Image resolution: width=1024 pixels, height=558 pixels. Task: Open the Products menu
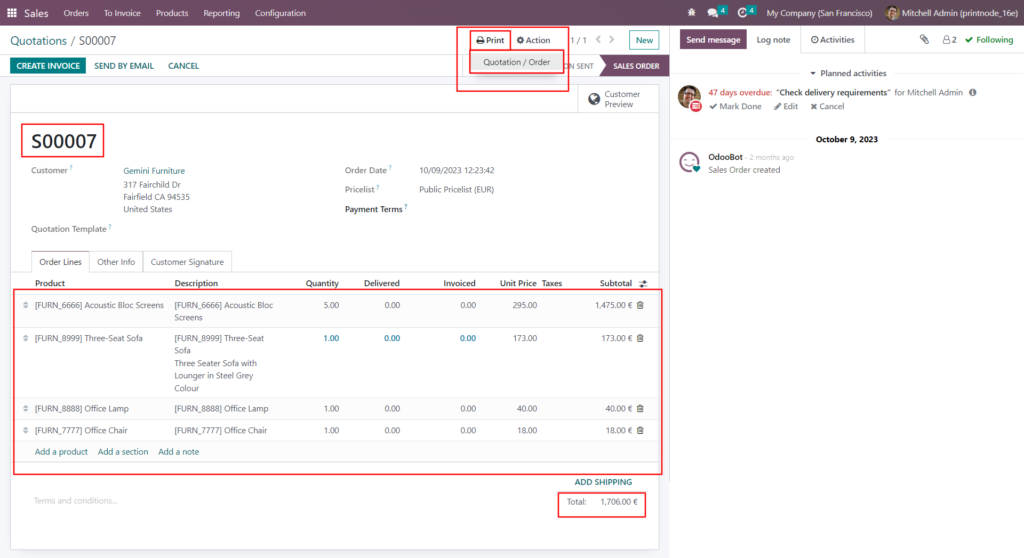coord(172,13)
